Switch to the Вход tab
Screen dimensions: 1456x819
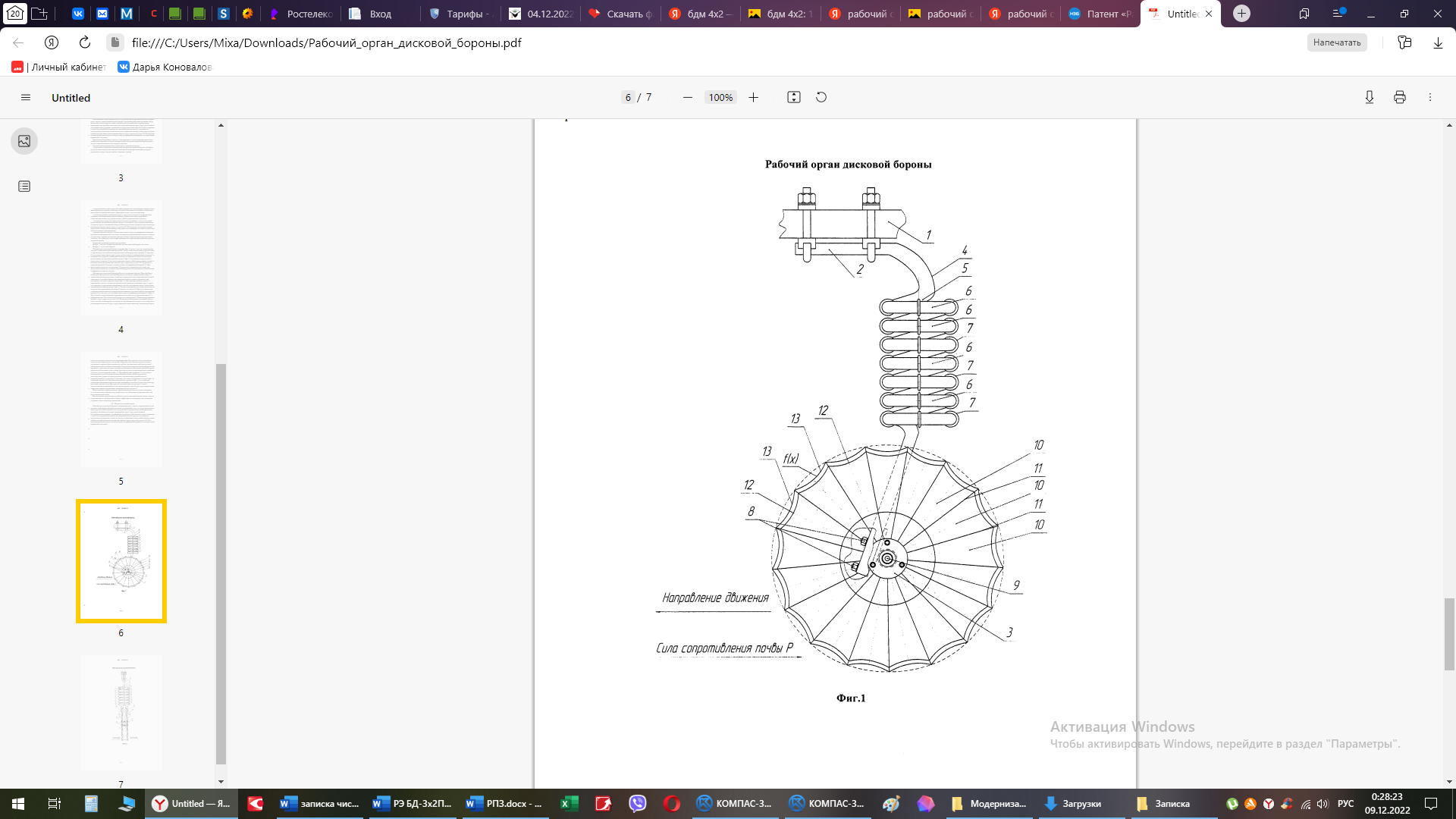(x=381, y=14)
